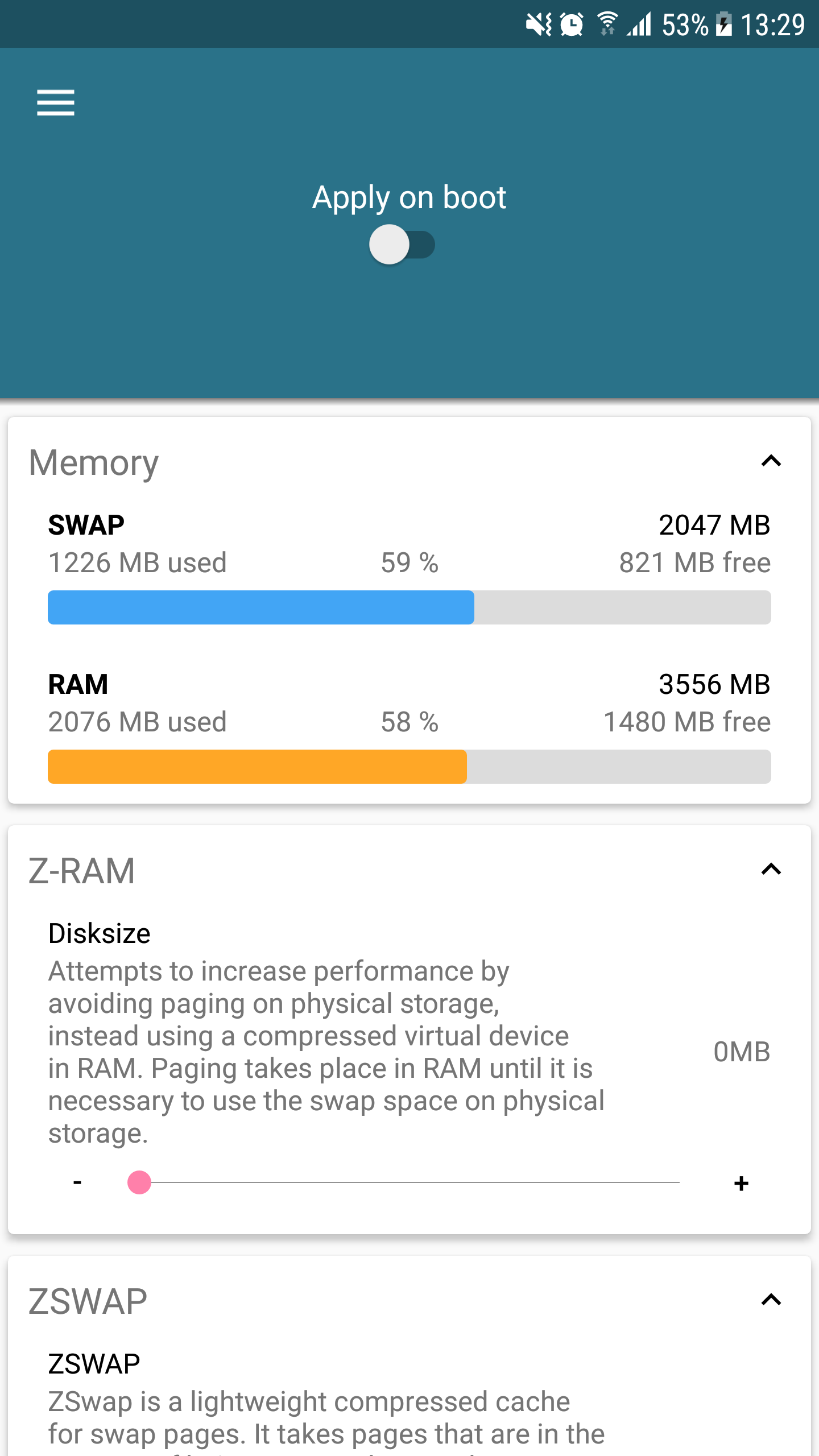This screenshot has height=1456, width=819.
Task: Decrease Disksize with the minus button
Action: pyautogui.click(x=77, y=1182)
